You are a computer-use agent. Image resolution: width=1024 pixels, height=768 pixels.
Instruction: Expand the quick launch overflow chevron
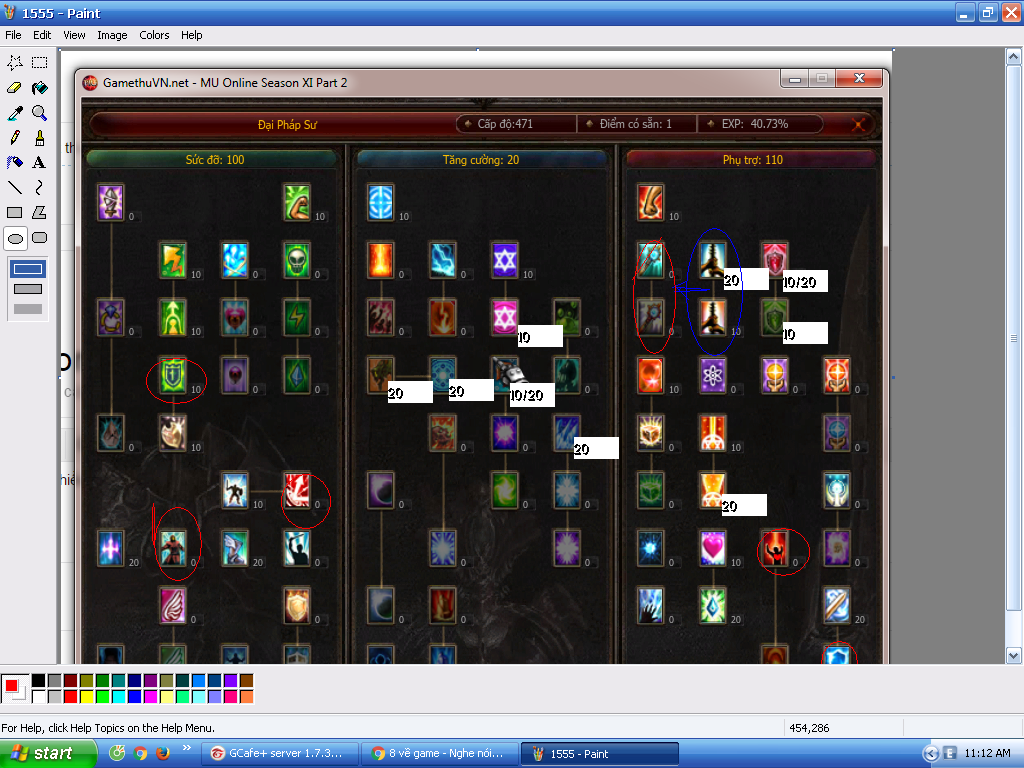pos(187,748)
